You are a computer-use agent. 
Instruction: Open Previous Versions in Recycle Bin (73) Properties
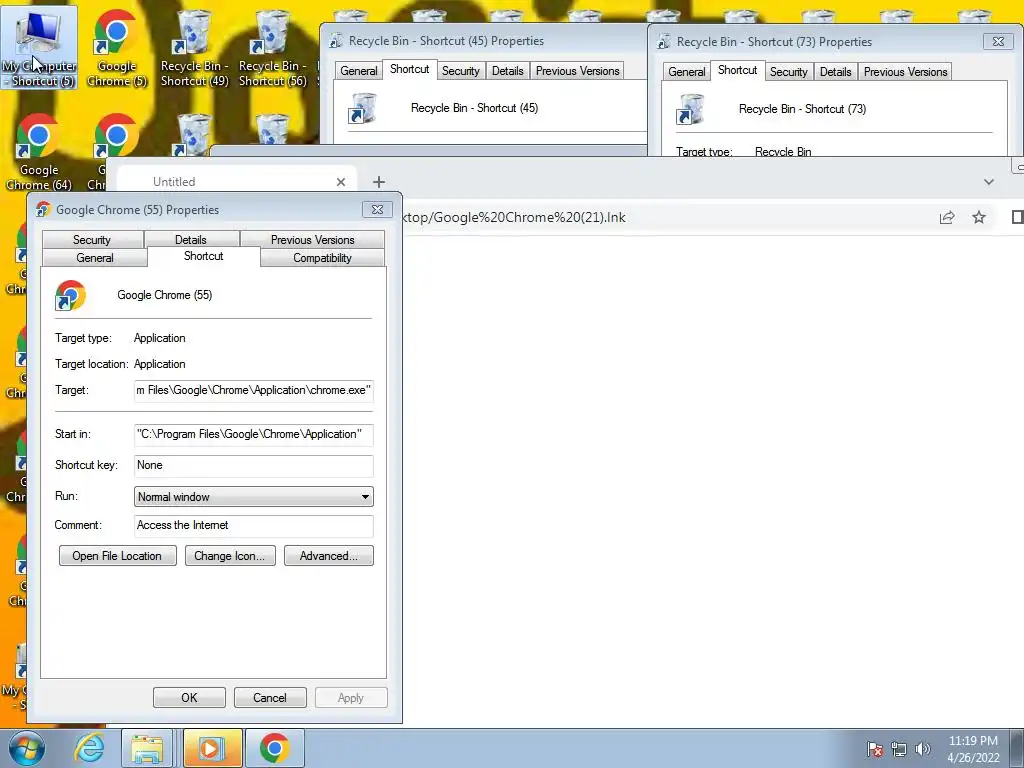(905, 72)
